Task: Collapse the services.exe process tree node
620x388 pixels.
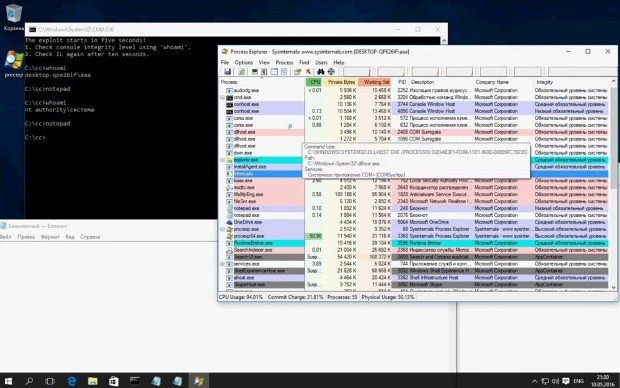Action: 223,264
